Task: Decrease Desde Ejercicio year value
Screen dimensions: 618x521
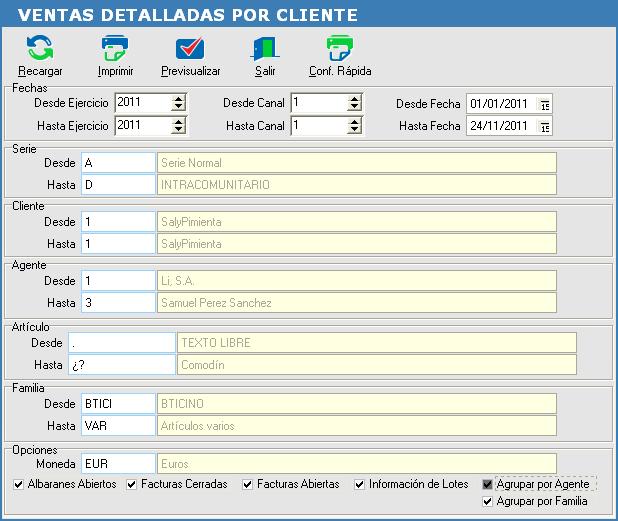Action: [179, 106]
